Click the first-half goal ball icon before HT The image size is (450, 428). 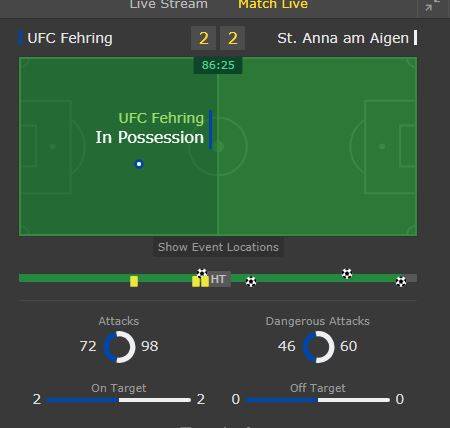pyautogui.click(x=202, y=273)
